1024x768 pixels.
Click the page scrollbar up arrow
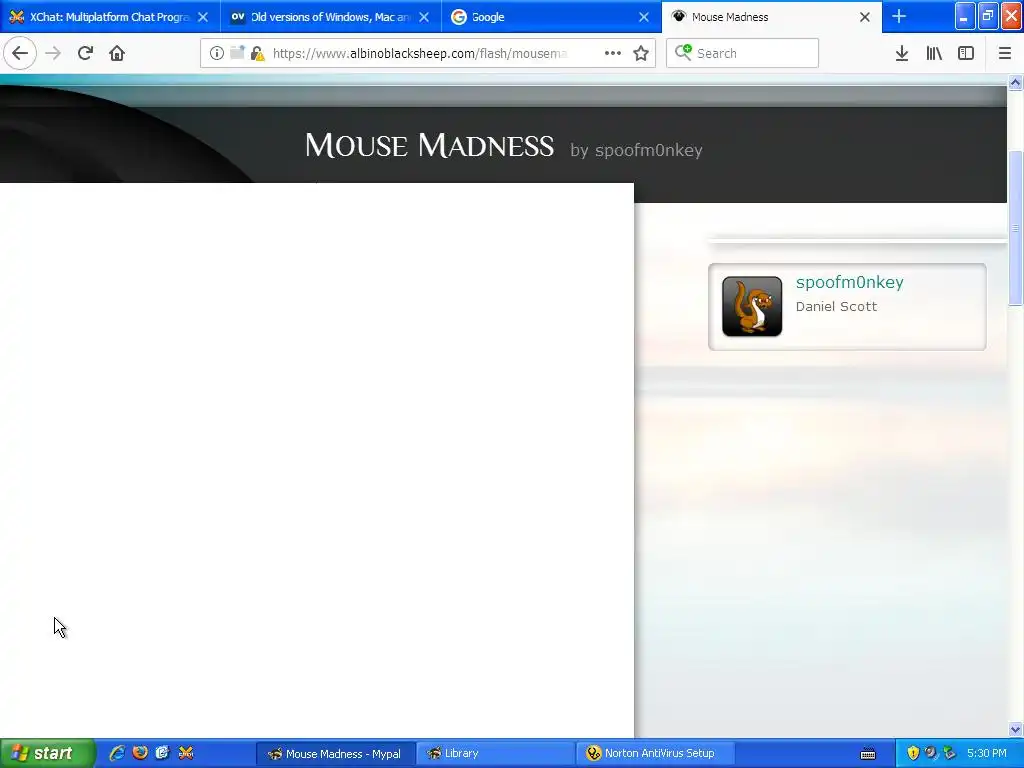[1016, 82]
